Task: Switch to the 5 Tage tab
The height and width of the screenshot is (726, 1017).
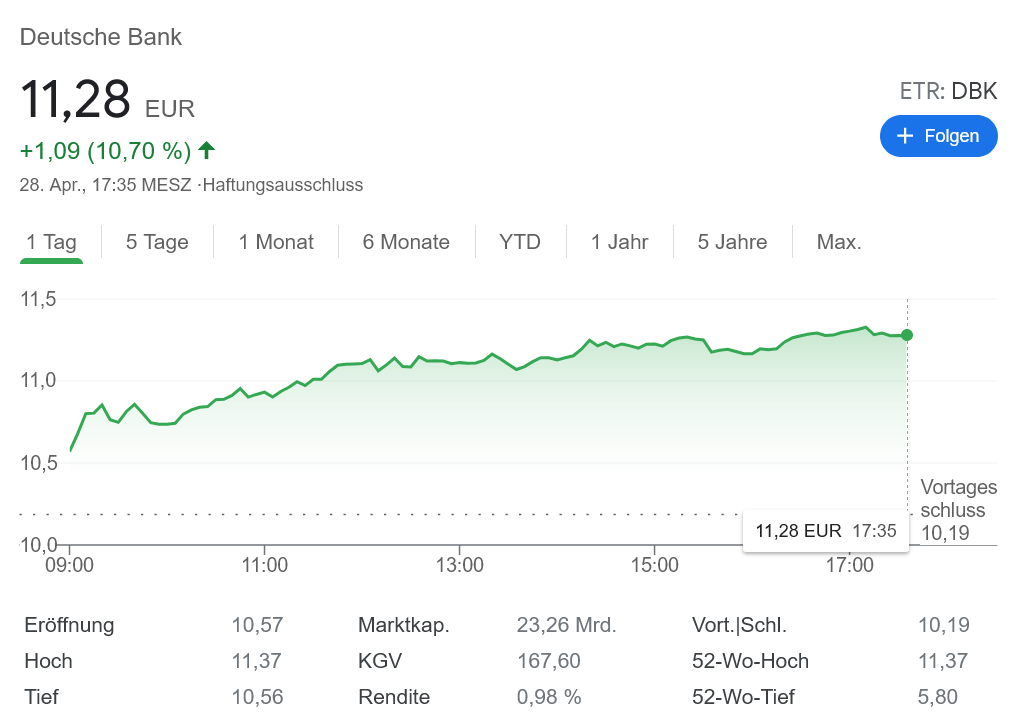Action: (x=157, y=242)
